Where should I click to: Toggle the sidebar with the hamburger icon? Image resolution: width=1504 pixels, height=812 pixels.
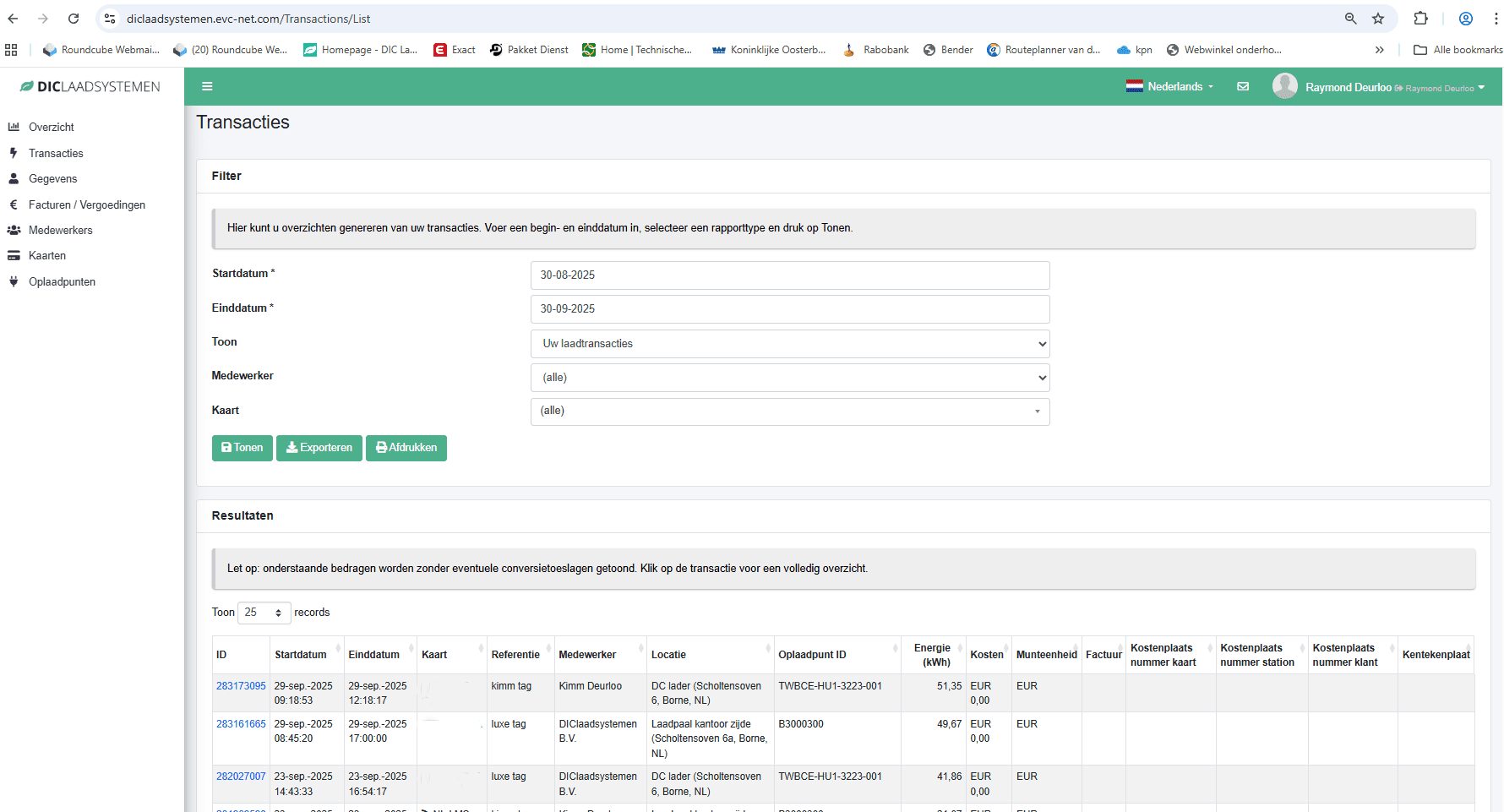click(207, 86)
